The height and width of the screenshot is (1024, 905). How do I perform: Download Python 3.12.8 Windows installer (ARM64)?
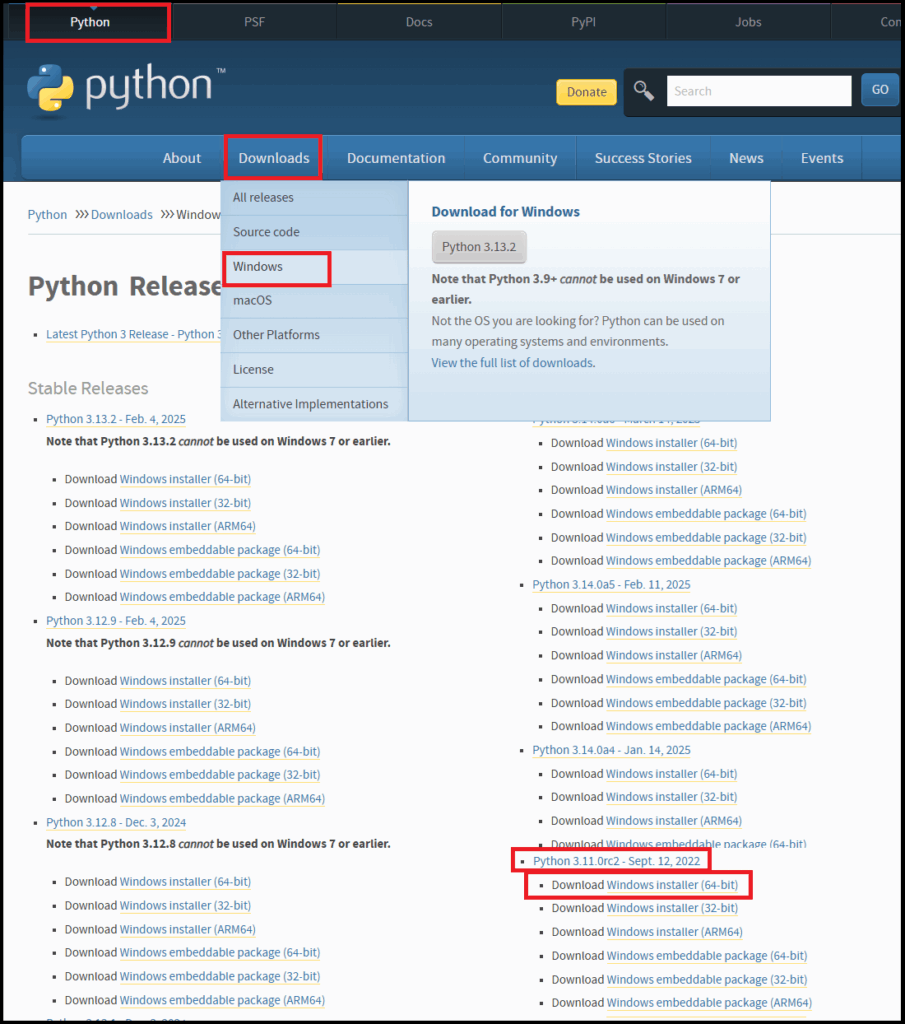(x=187, y=929)
